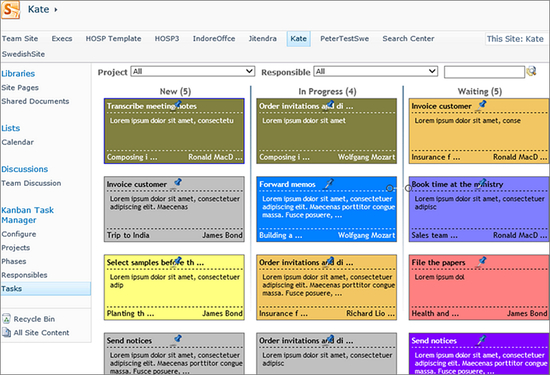Switch to the Team Site tab

coord(20,39)
